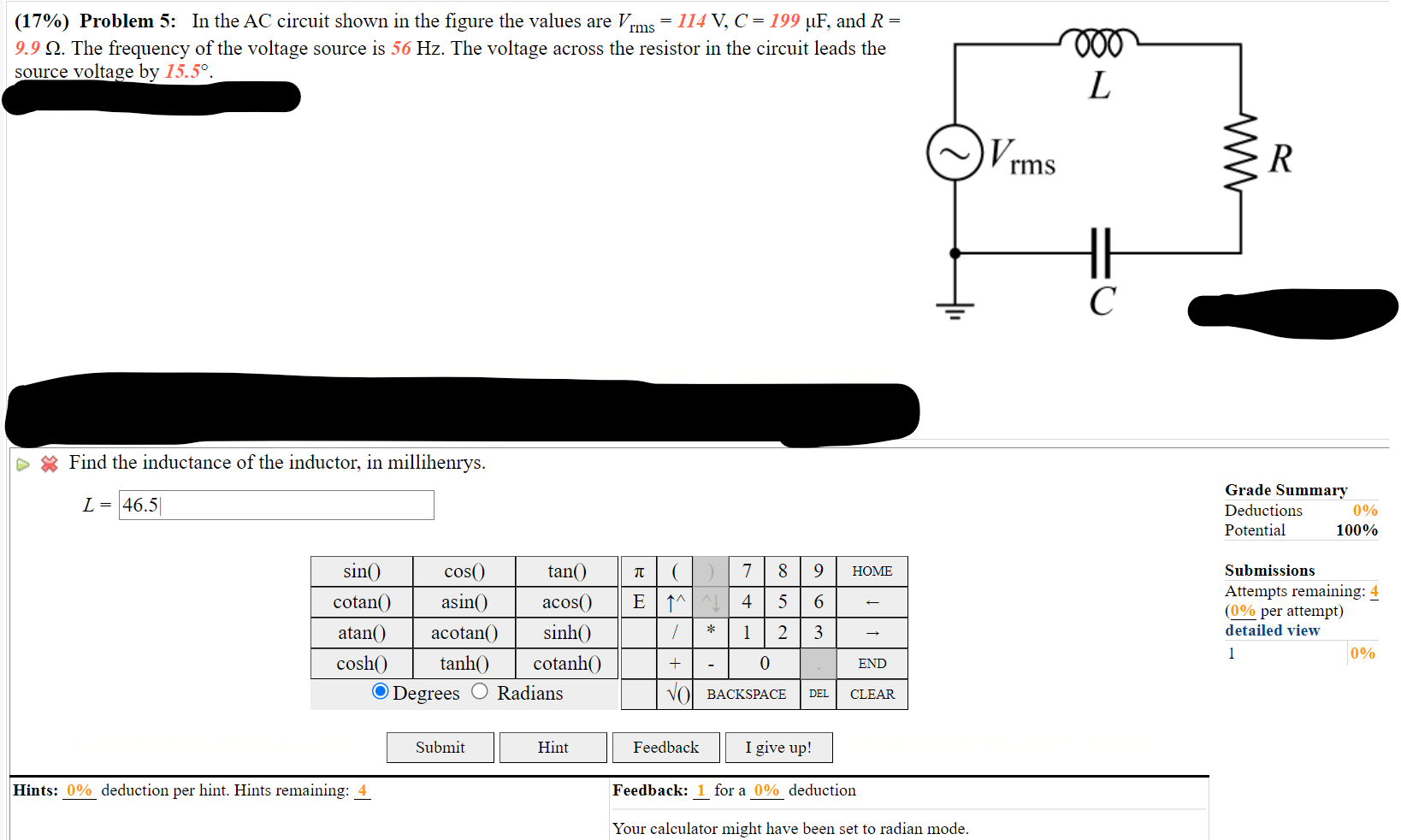Request a Hint for the problem
Viewport: 1401px width, 840px height.
point(553,747)
